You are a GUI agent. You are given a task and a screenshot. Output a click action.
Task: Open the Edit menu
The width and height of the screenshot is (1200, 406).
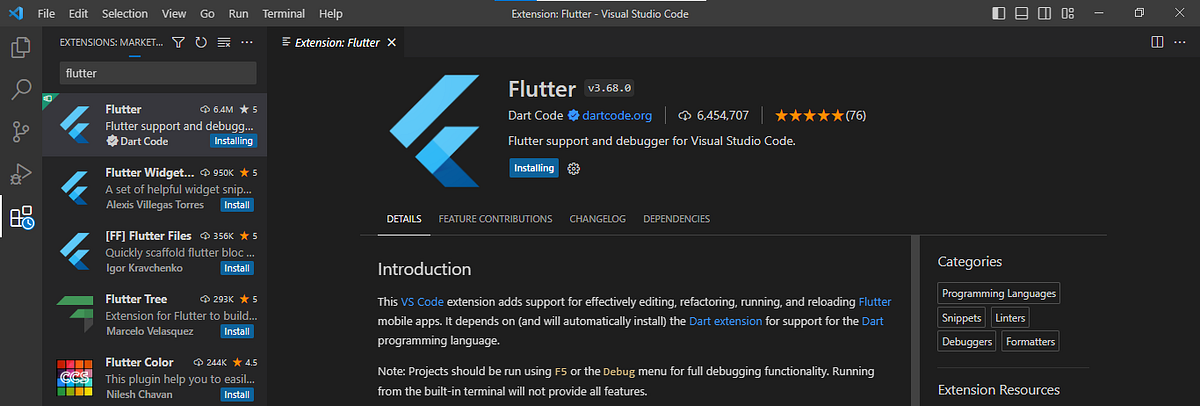pyautogui.click(x=79, y=14)
